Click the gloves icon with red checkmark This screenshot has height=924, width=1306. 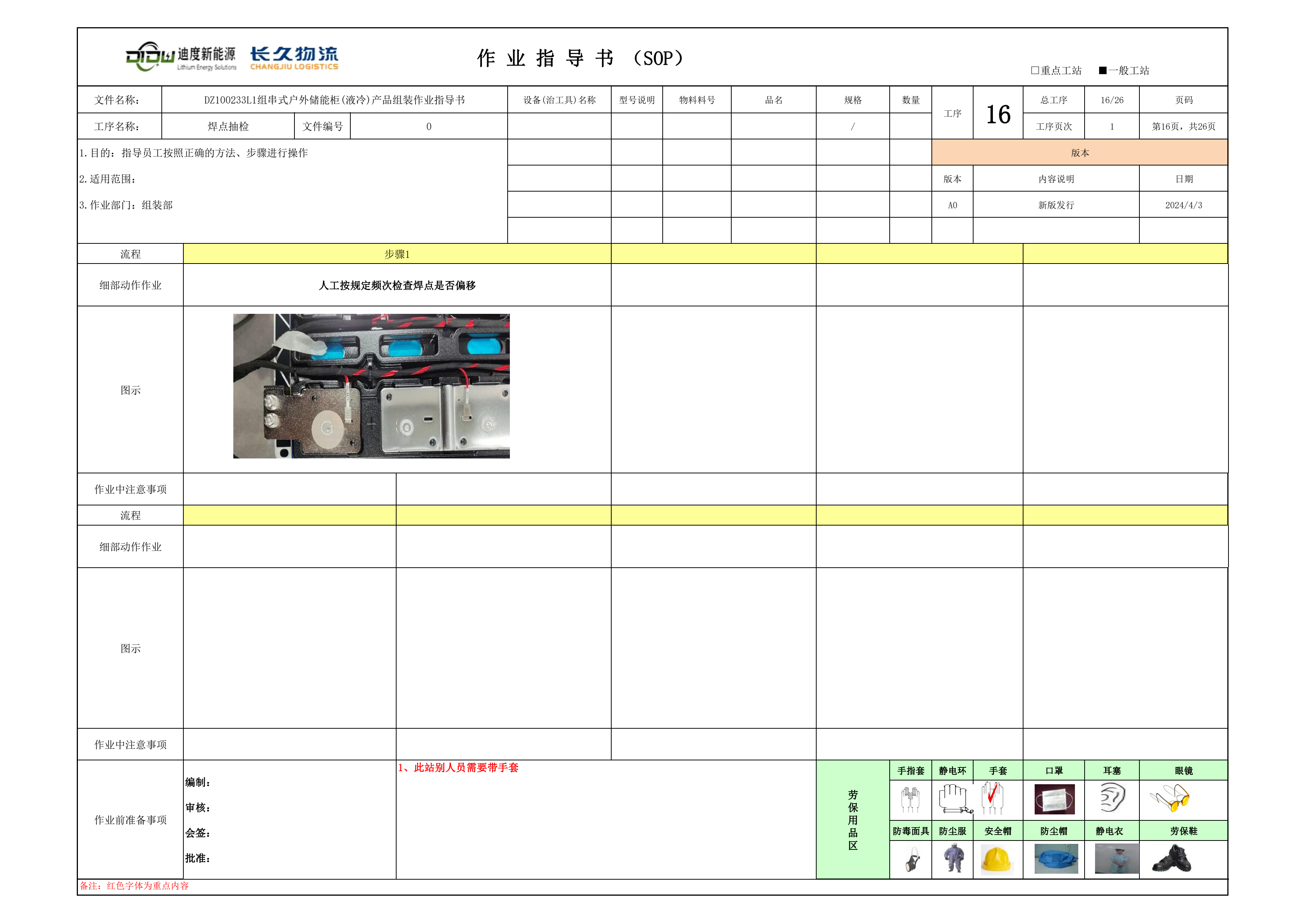pos(993,798)
